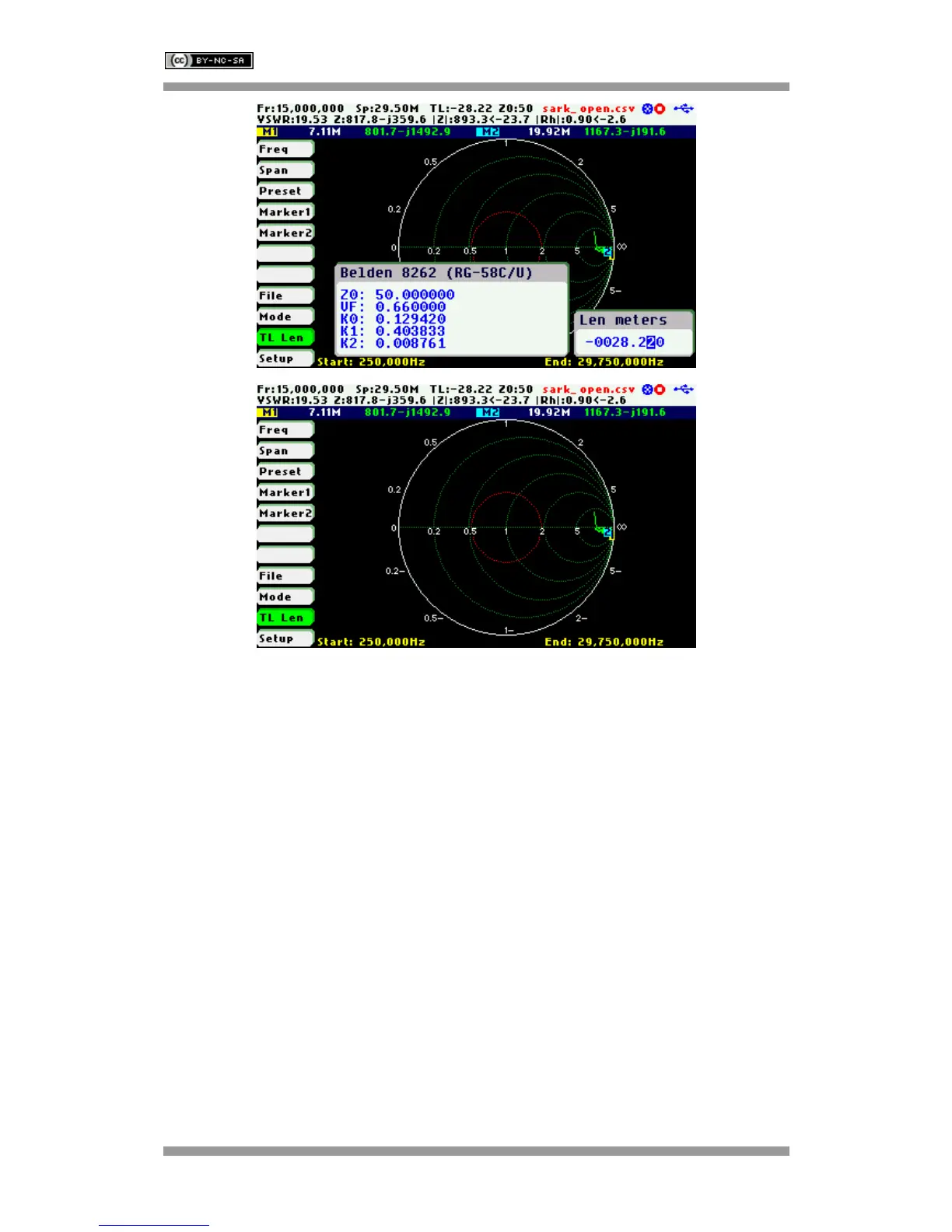
Task: Click the blue-red status icons in upper screenshot
Action: click(653, 109)
